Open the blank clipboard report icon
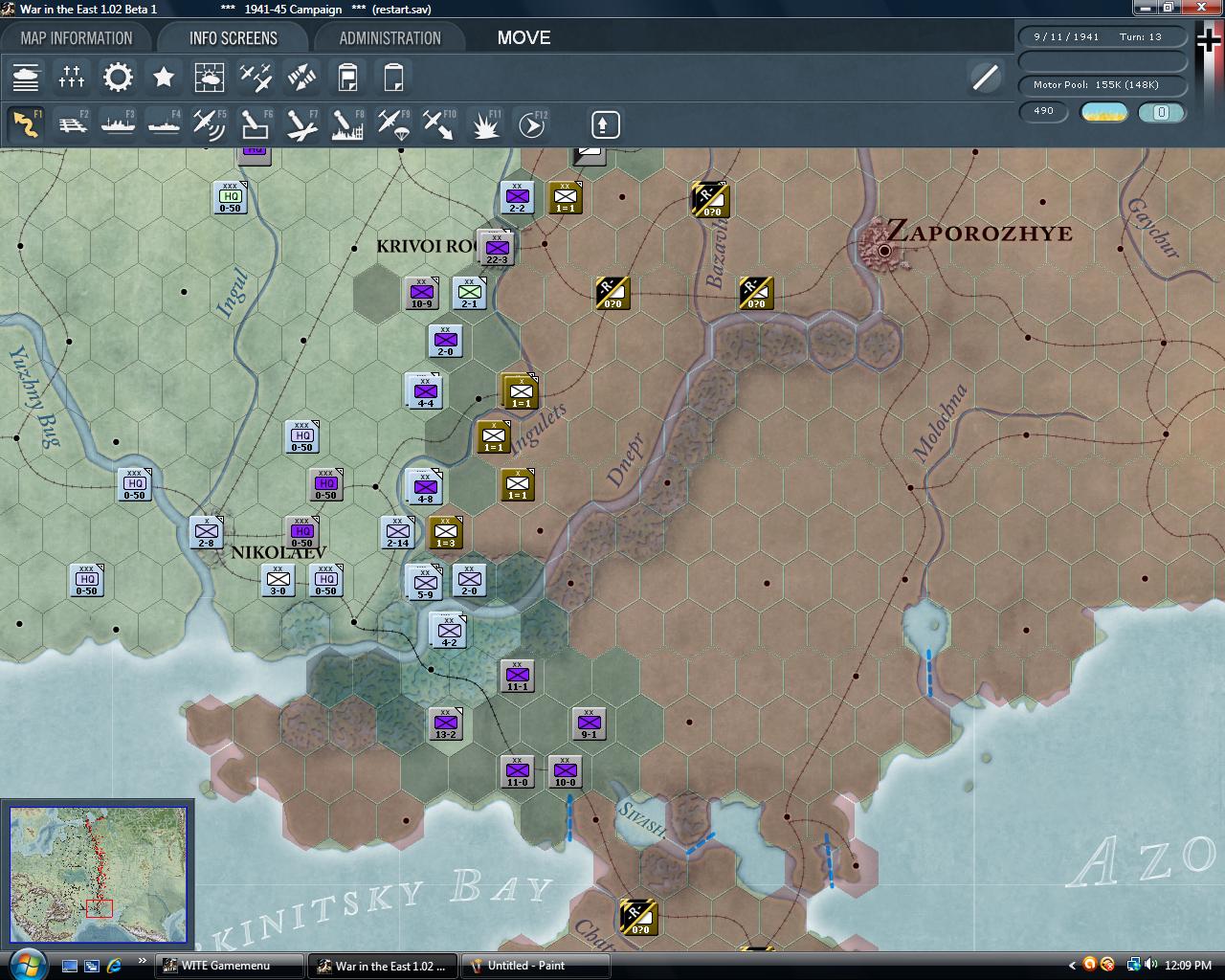 point(393,77)
